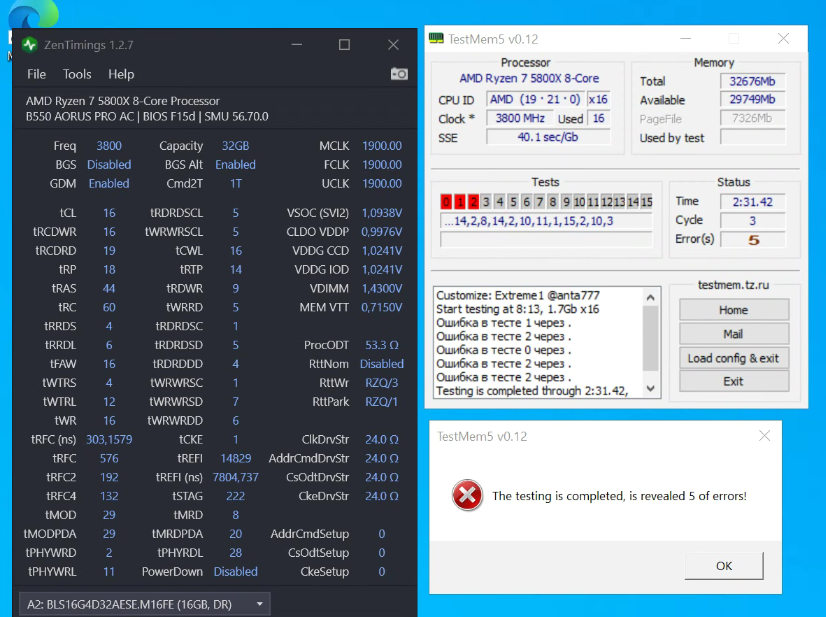Click the CPU ID field AMD (19·21·0)
Image resolution: width=826 pixels, height=617 pixels.
click(x=535, y=100)
